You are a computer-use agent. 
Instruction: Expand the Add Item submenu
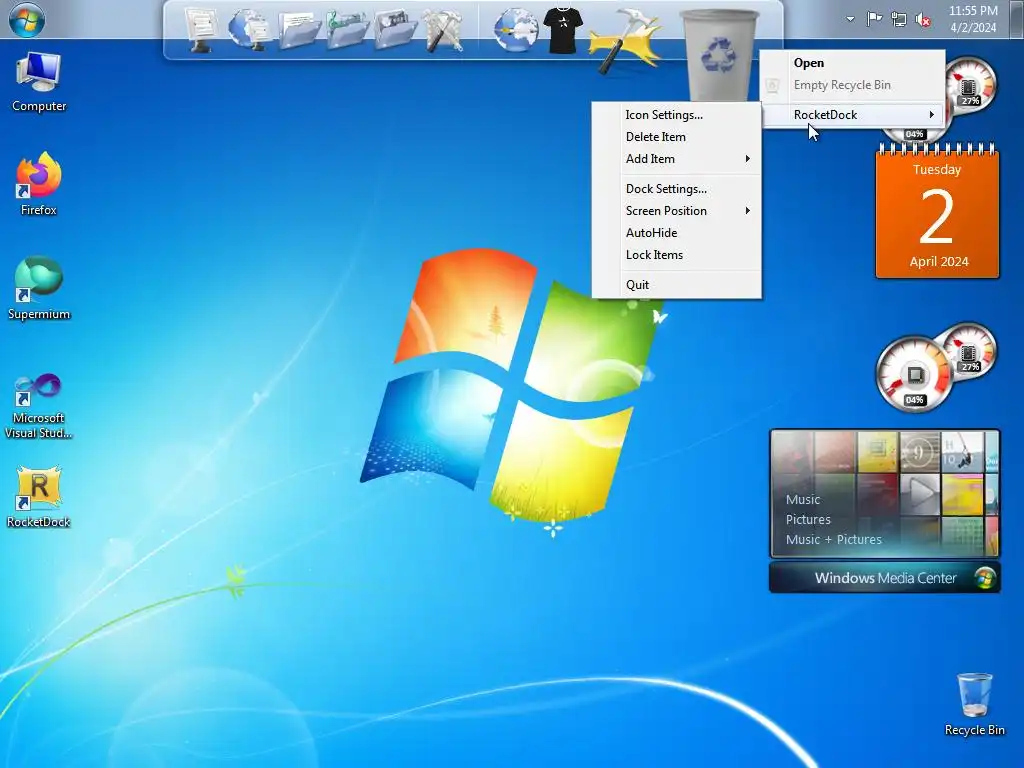(677, 159)
